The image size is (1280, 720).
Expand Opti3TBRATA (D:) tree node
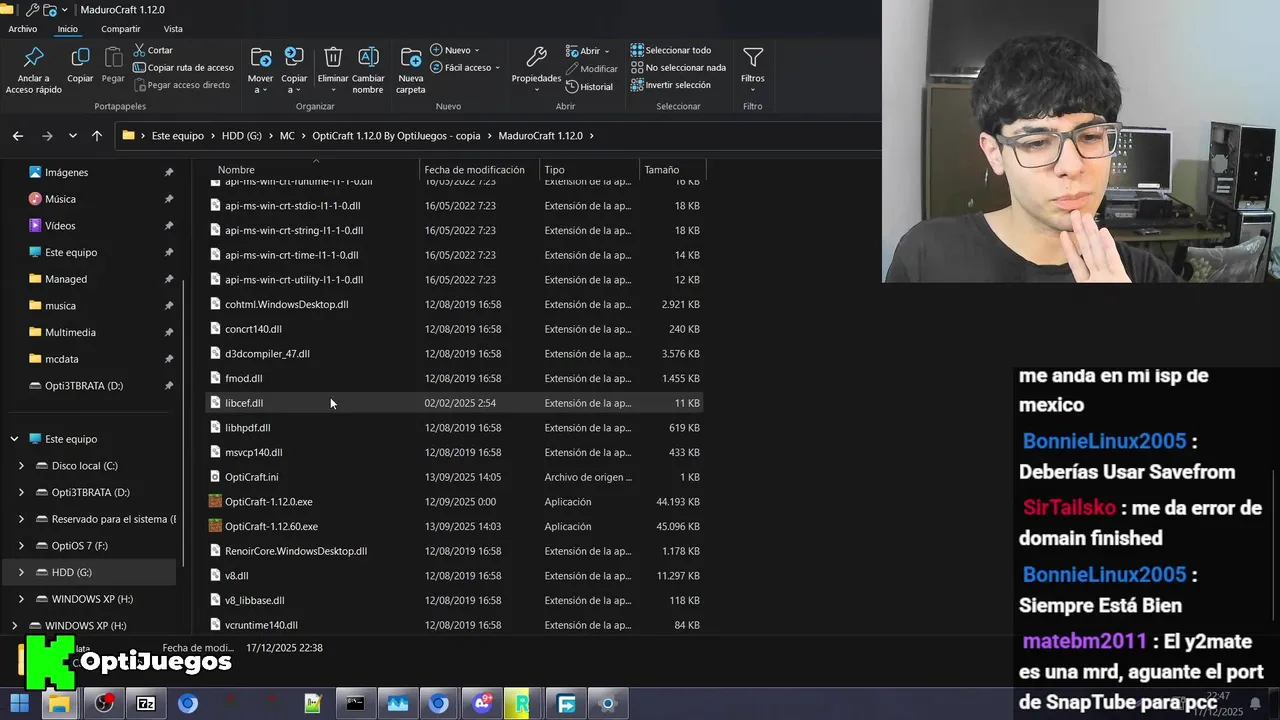(x=21, y=492)
